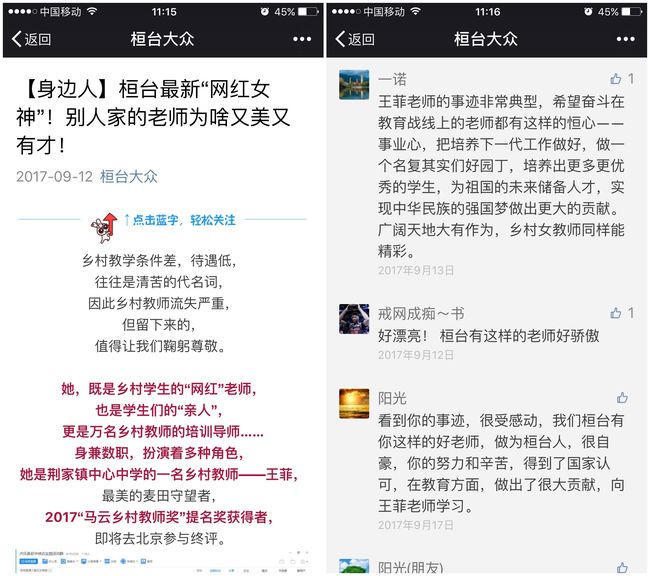Like the comment by 阳光
The width and height of the screenshot is (650, 576).
[622, 398]
